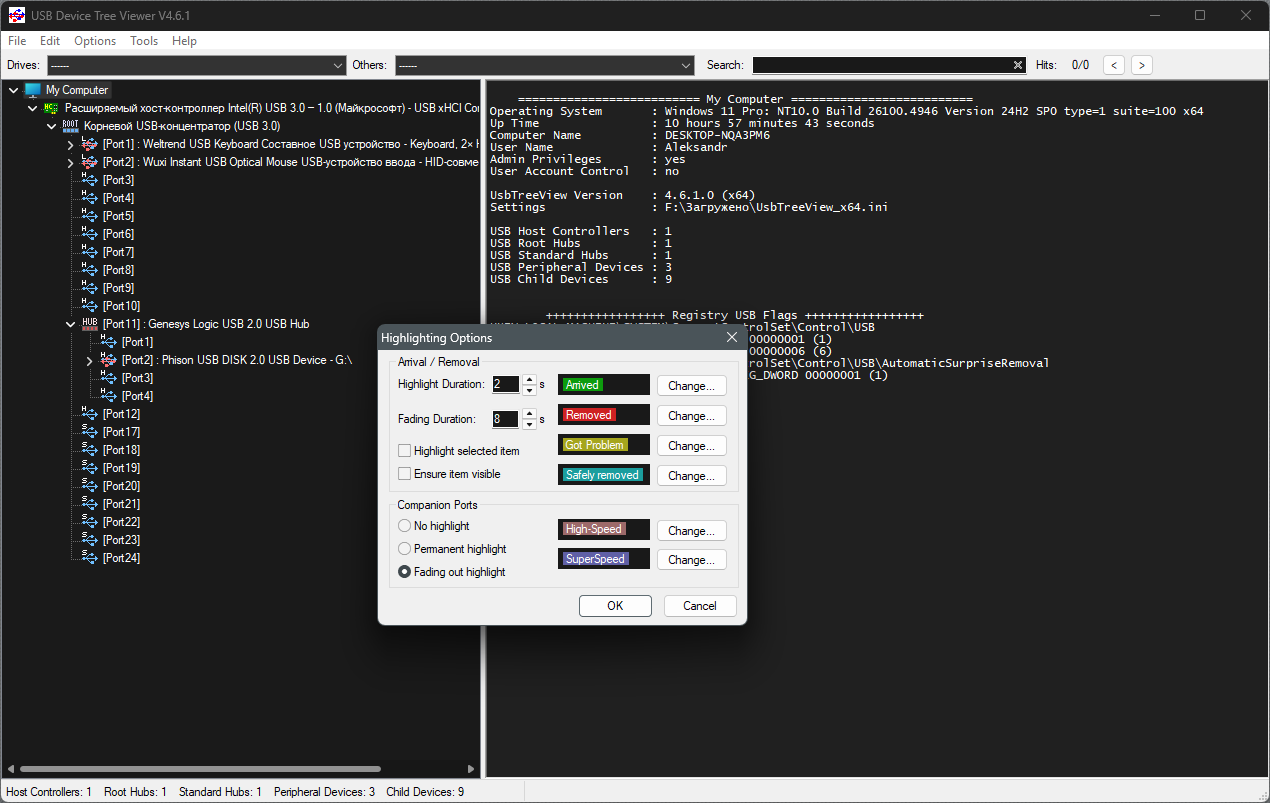Go to the next search hit
The height and width of the screenshot is (803, 1270).
click(1141, 65)
